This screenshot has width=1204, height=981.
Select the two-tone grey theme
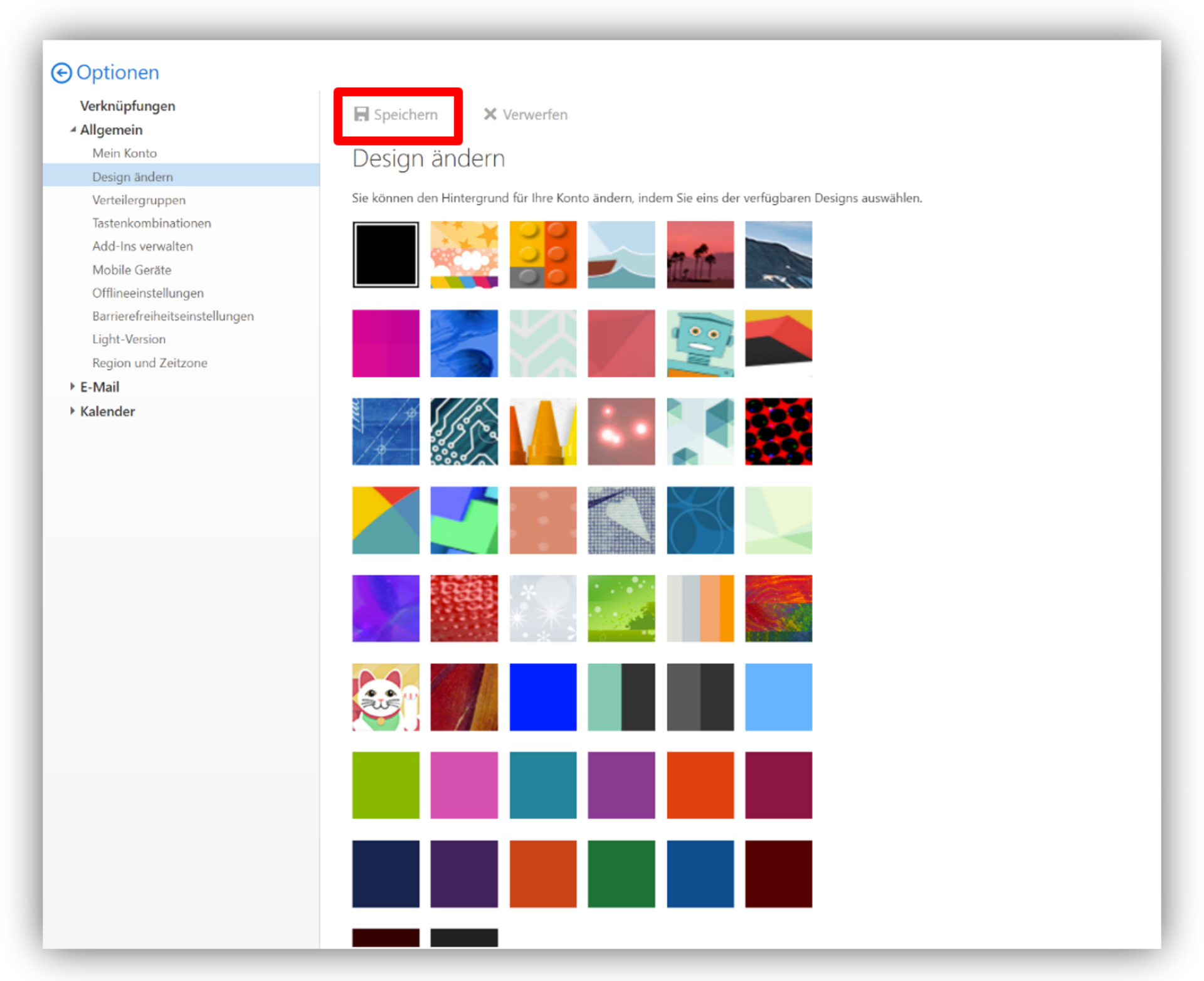tap(700, 697)
